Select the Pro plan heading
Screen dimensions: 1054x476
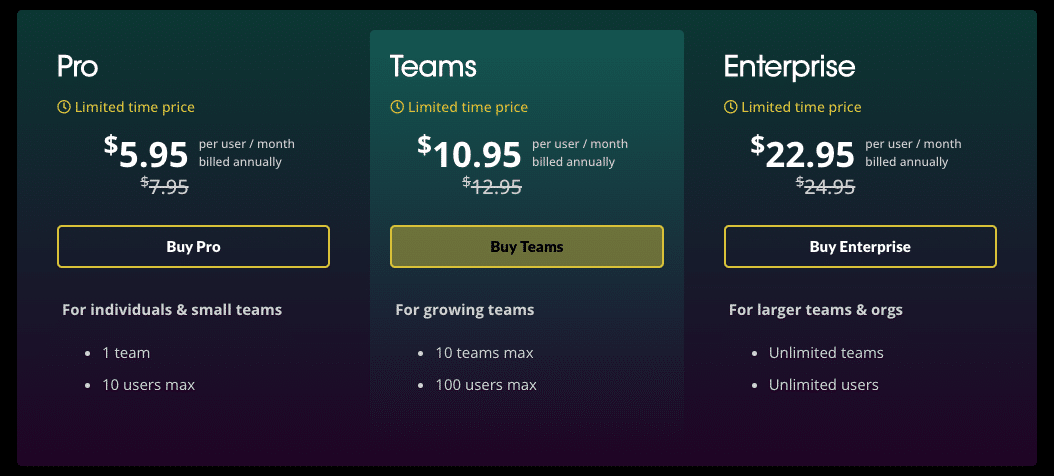pyautogui.click(x=78, y=67)
